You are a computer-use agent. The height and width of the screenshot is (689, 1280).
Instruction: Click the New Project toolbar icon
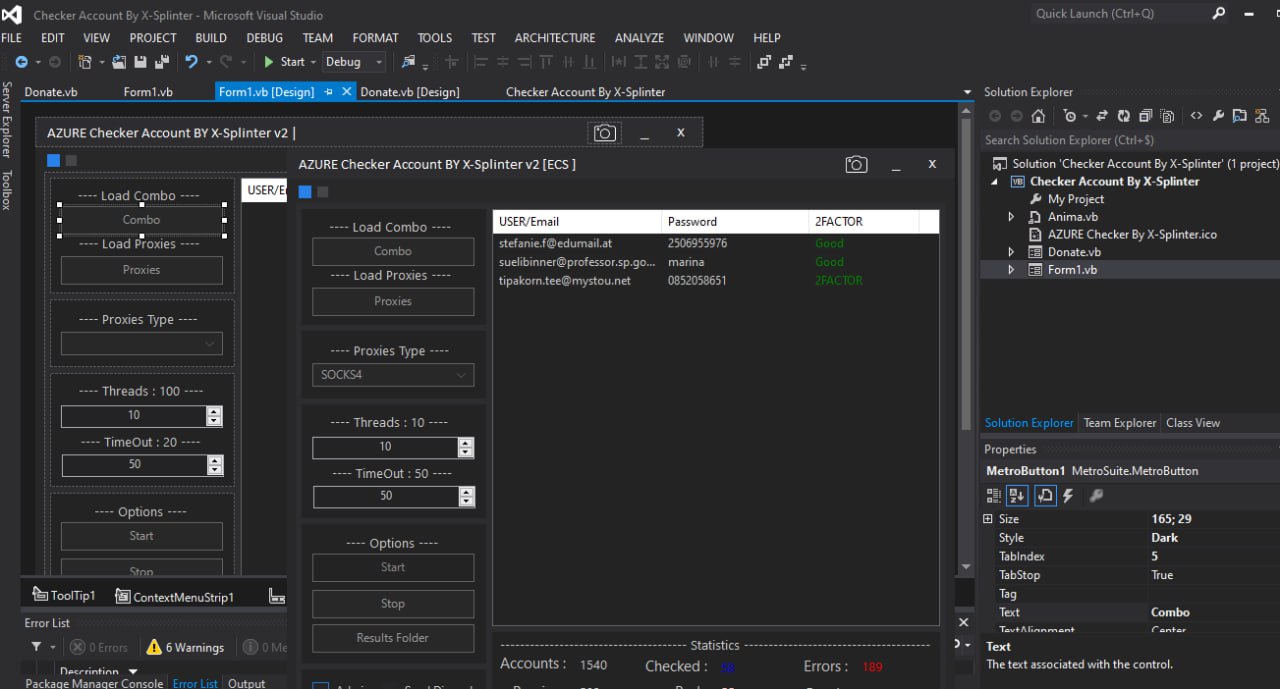[85, 62]
